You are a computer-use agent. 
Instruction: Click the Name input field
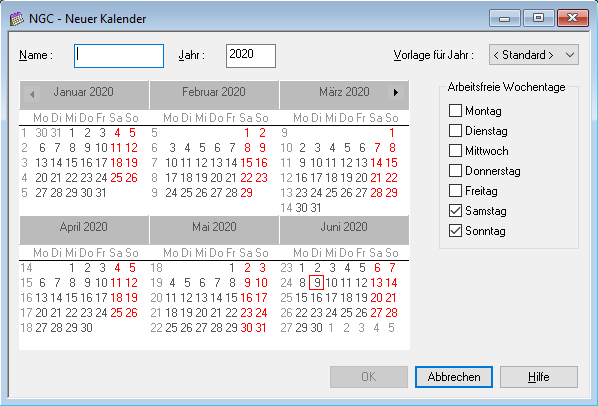click(119, 56)
